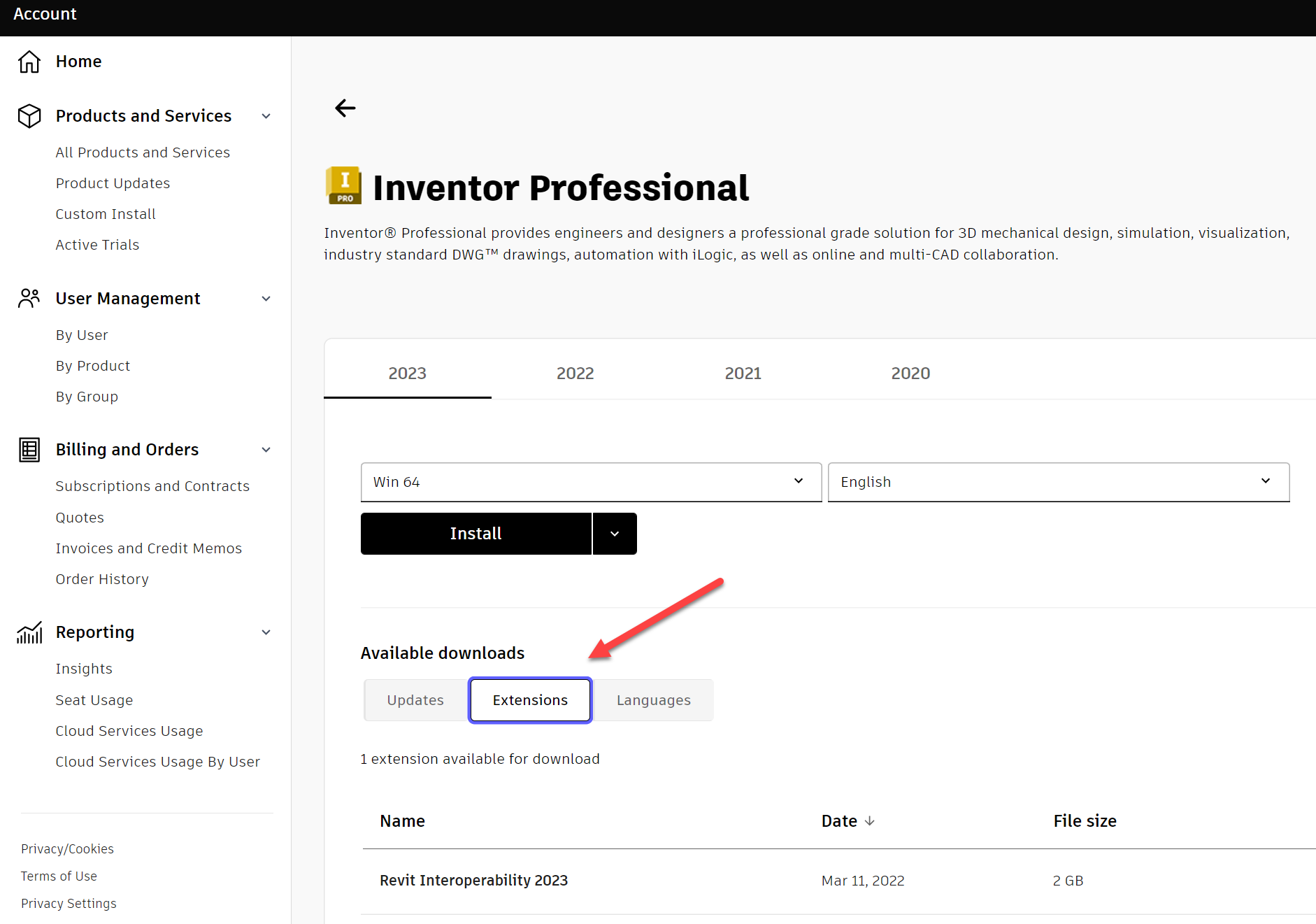Collapse the Products and Services section
This screenshot has width=1316, height=924.
(x=266, y=116)
